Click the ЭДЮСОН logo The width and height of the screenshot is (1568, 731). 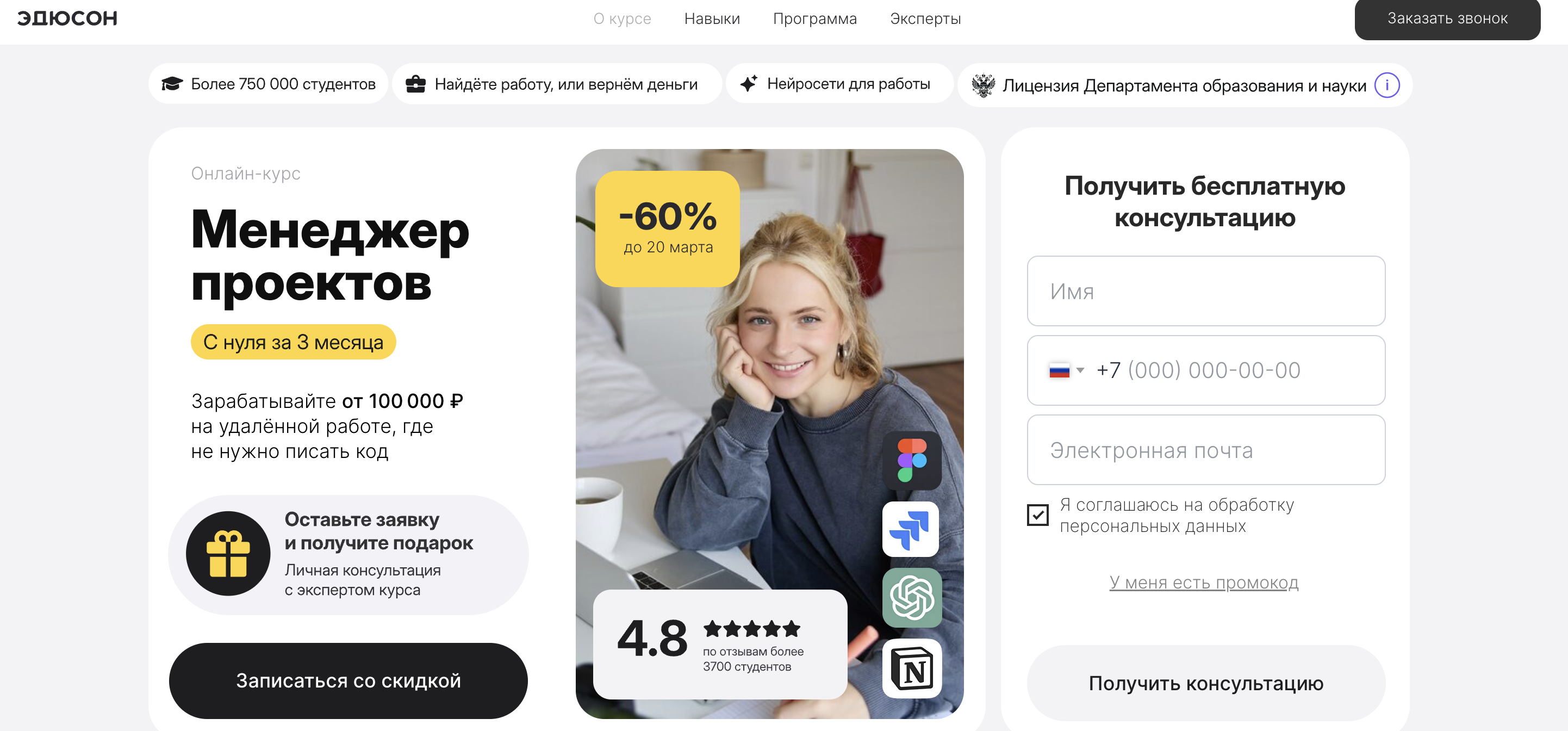(67, 18)
